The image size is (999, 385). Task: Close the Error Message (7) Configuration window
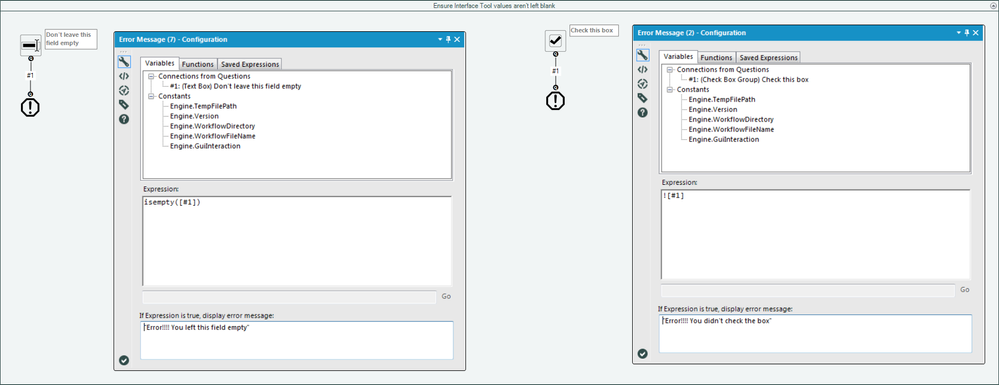(457, 40)
